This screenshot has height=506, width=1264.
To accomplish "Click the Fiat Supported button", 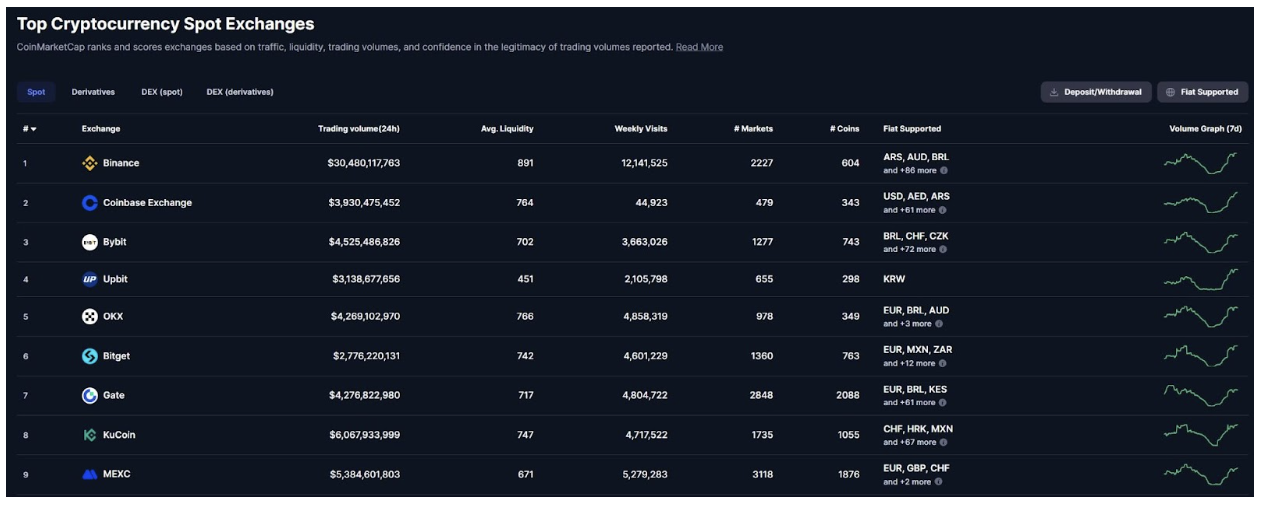I will (x=1202, y=92).
